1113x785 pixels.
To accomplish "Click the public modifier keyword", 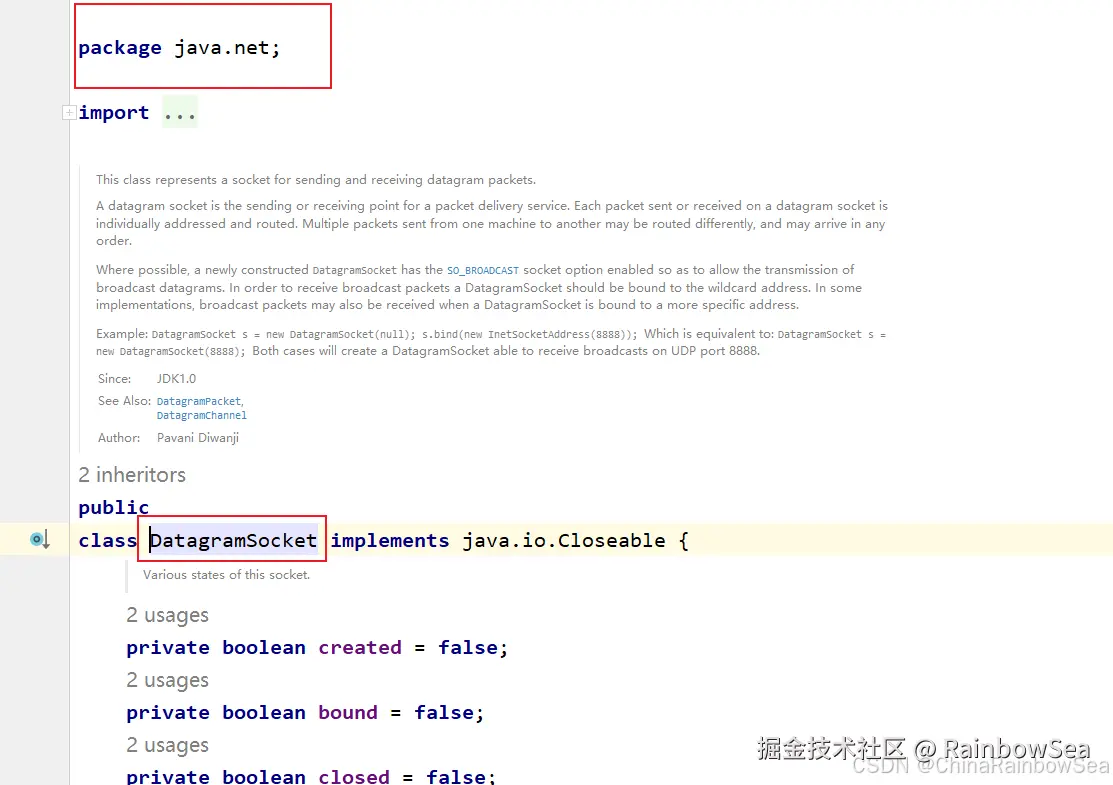I will 114,507.
